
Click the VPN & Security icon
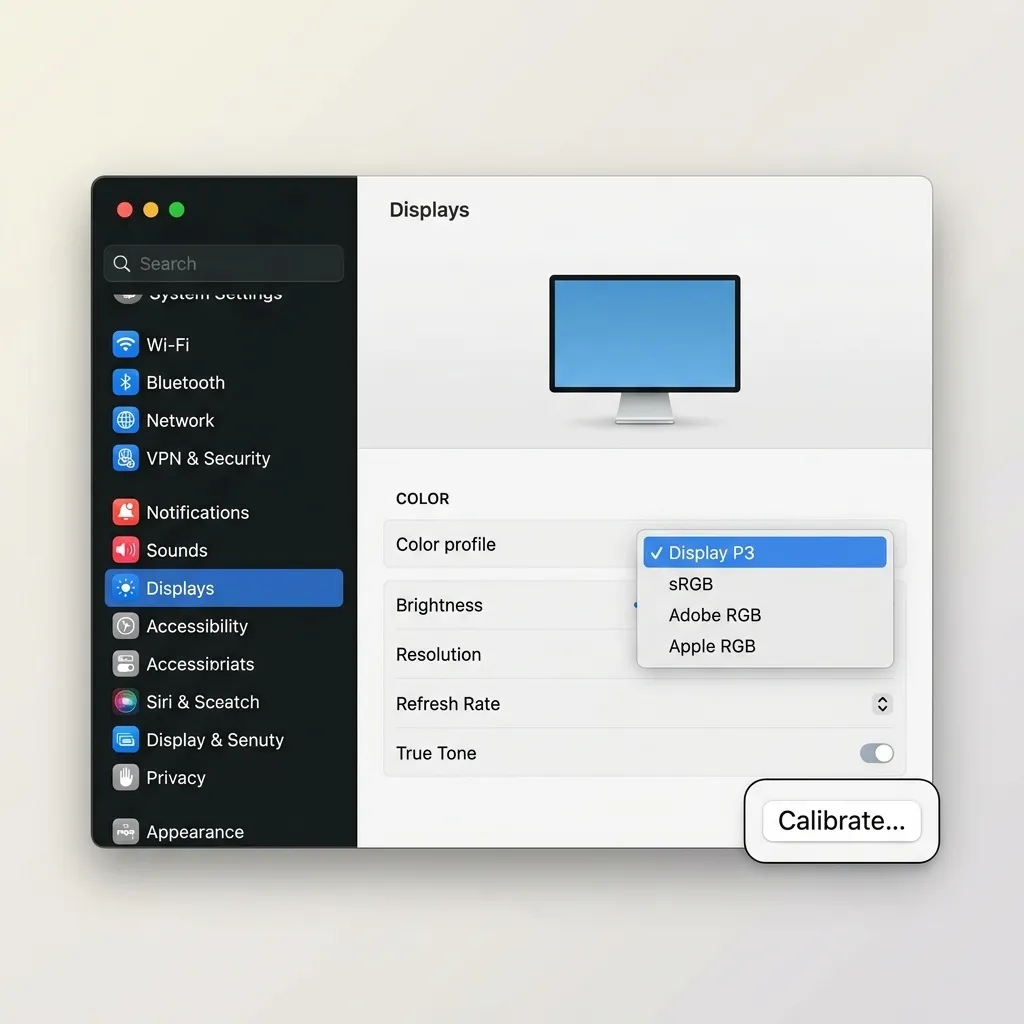tap(125, 458)
